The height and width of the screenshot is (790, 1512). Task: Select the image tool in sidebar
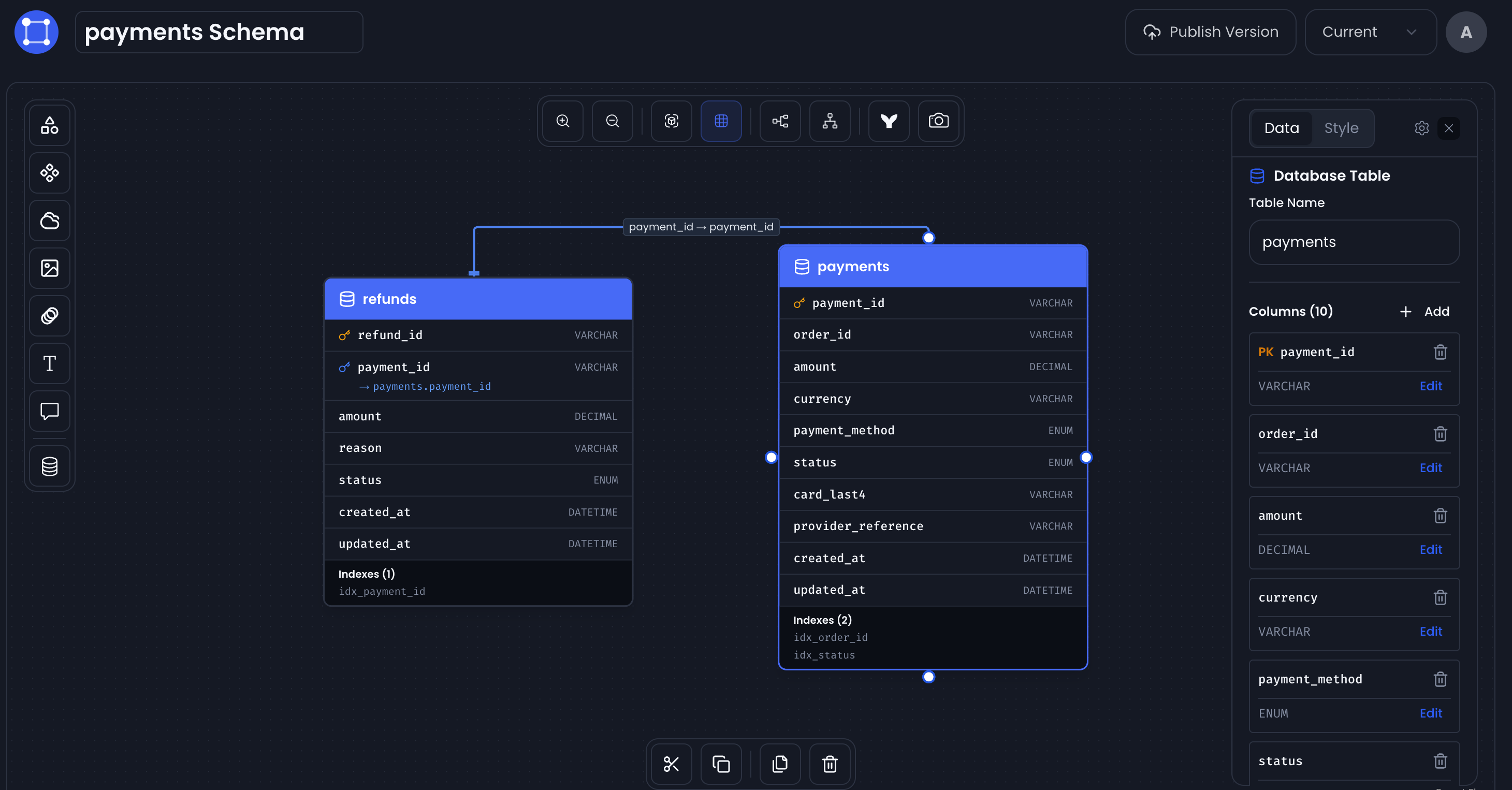(49, 268)
